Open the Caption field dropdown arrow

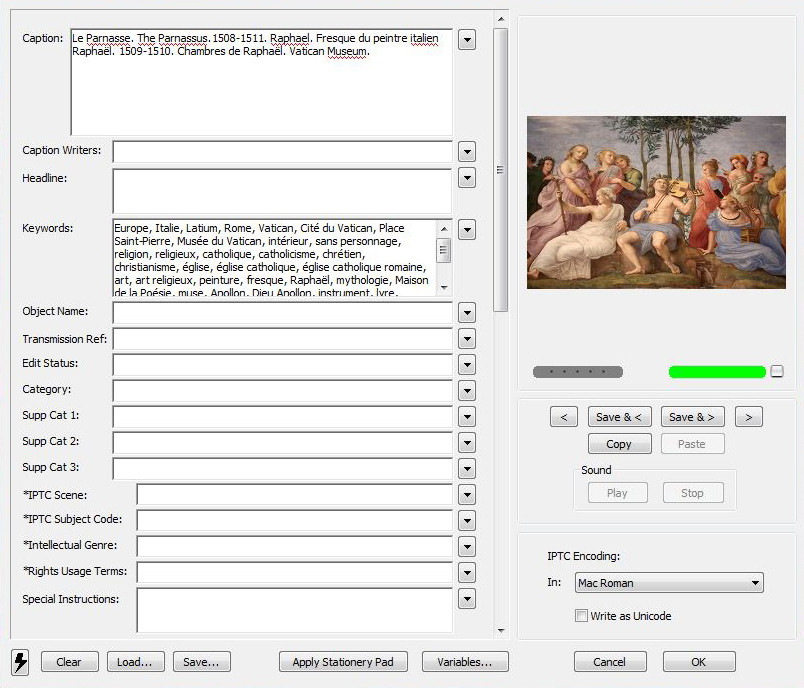coord(467,39)
